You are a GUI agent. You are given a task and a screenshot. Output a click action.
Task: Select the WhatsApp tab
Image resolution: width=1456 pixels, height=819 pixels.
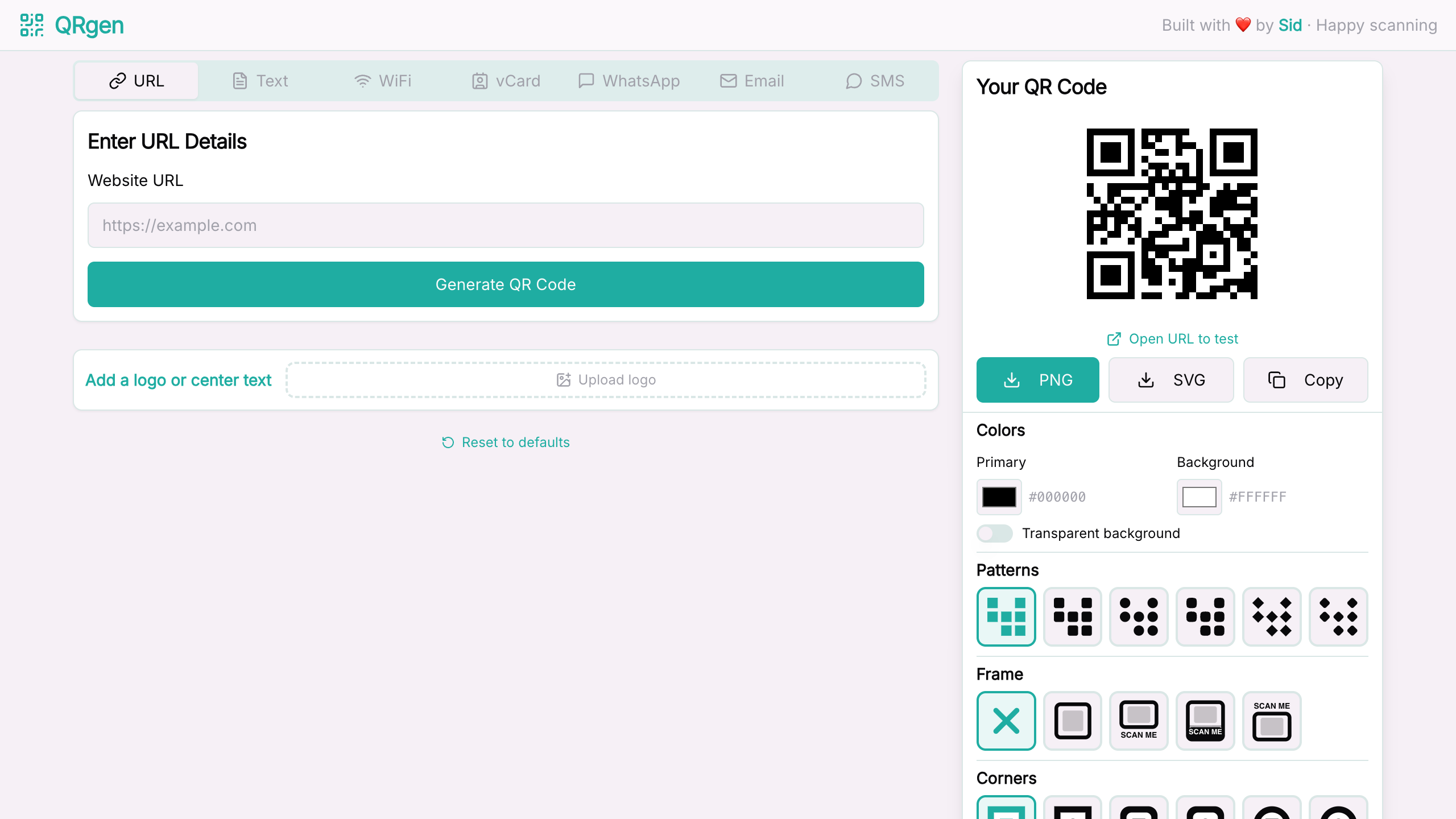click(x=629, y=81)
